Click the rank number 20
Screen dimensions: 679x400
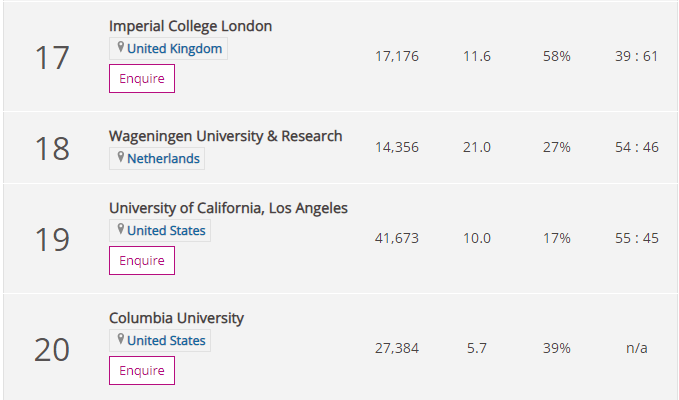point(52,350)
